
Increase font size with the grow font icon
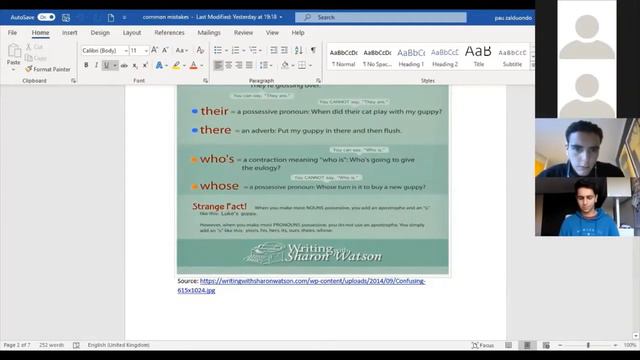pyautogui.click(x=154, y=50)
